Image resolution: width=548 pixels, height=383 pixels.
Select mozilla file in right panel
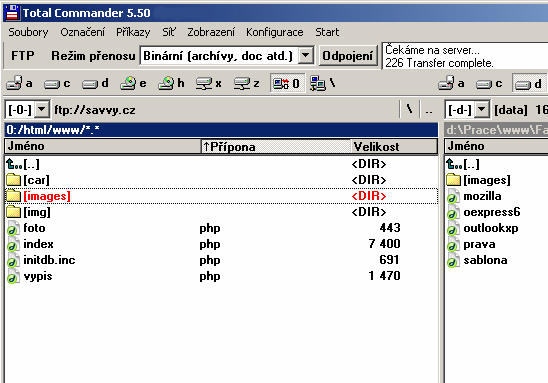click(497, 196)
